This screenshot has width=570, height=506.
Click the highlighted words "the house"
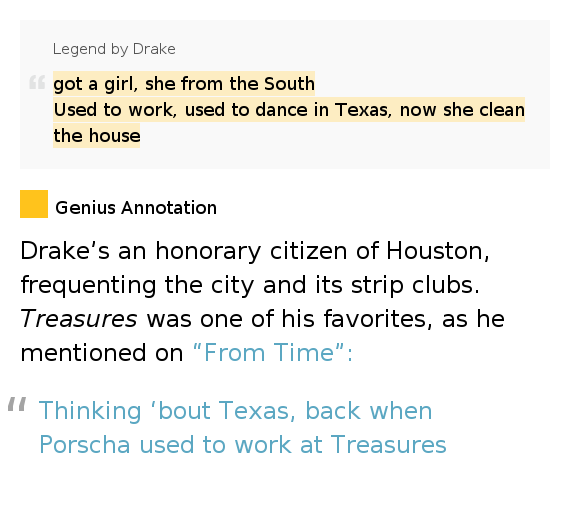pyautogui.click(x=97, y=136)
